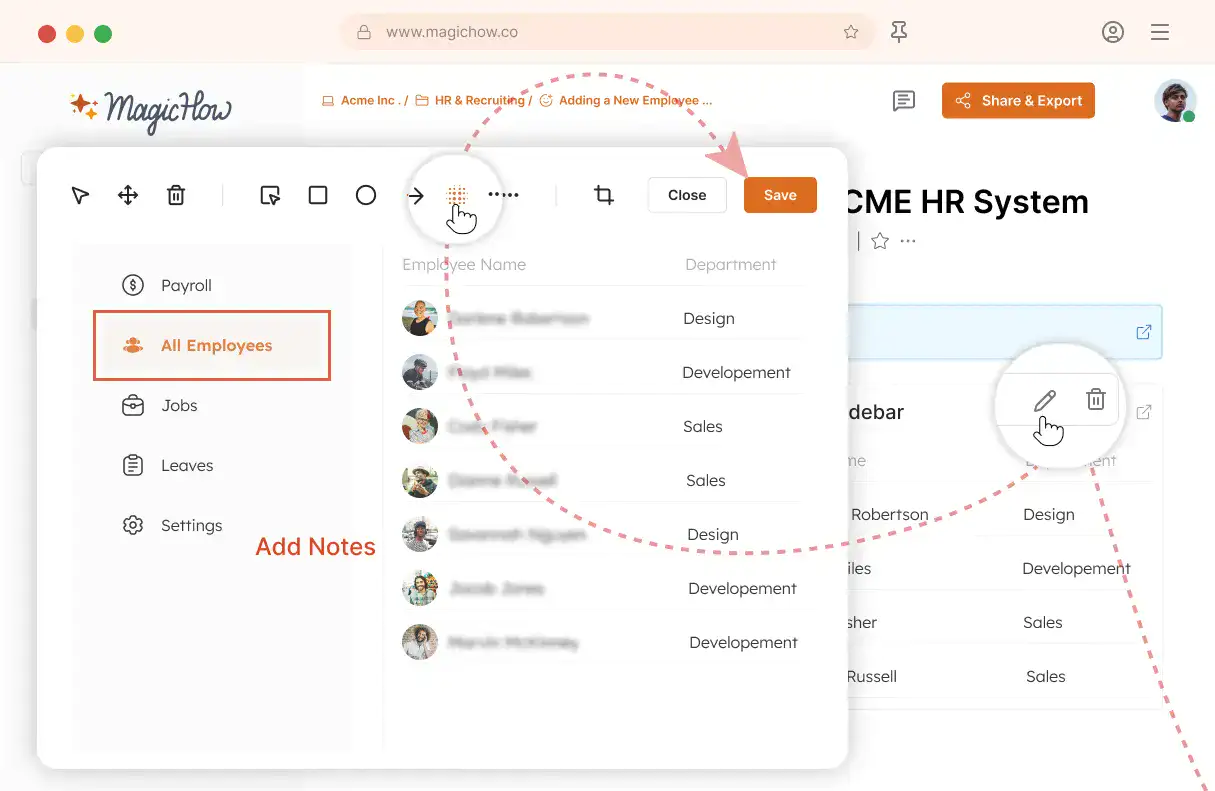This screenshot has height=791, width=1215.
Task: Click the pencil edit icon in the circular overlay
Action: [x=1045, y=399]
